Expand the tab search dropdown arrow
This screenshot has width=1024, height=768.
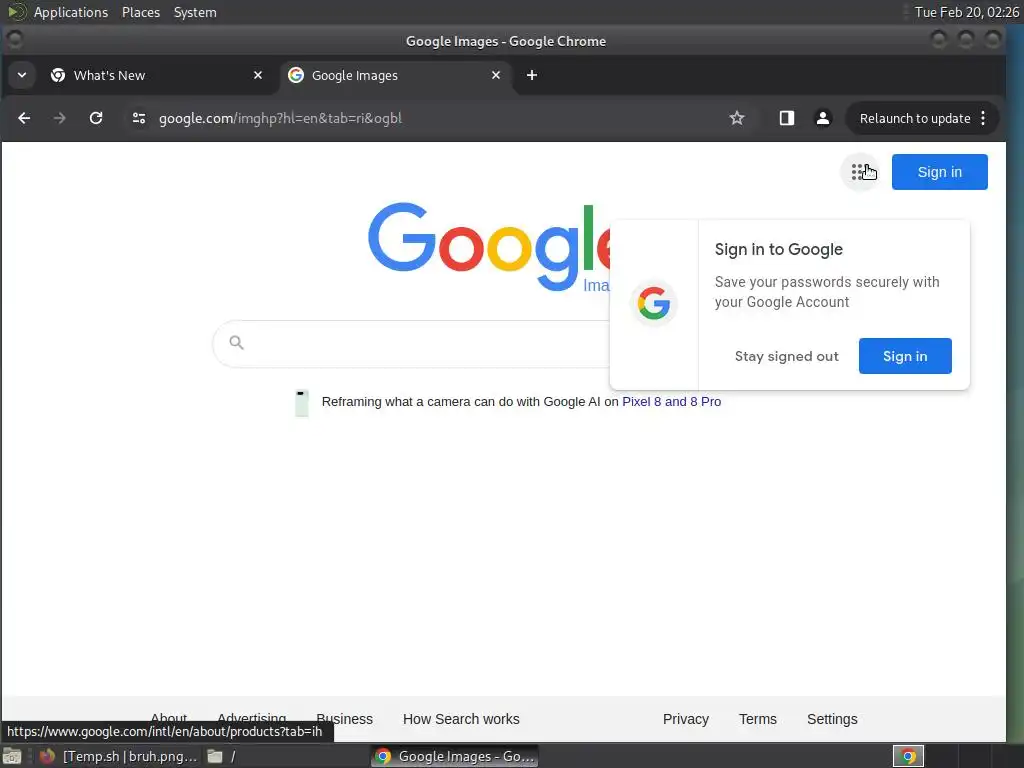point(22,75)
